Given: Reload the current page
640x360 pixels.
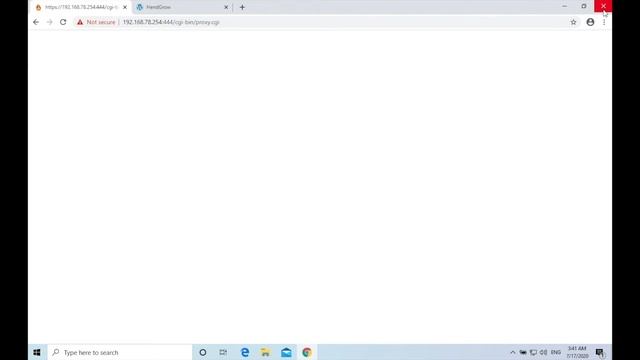Looking at the screenshot, I should 63,22.
